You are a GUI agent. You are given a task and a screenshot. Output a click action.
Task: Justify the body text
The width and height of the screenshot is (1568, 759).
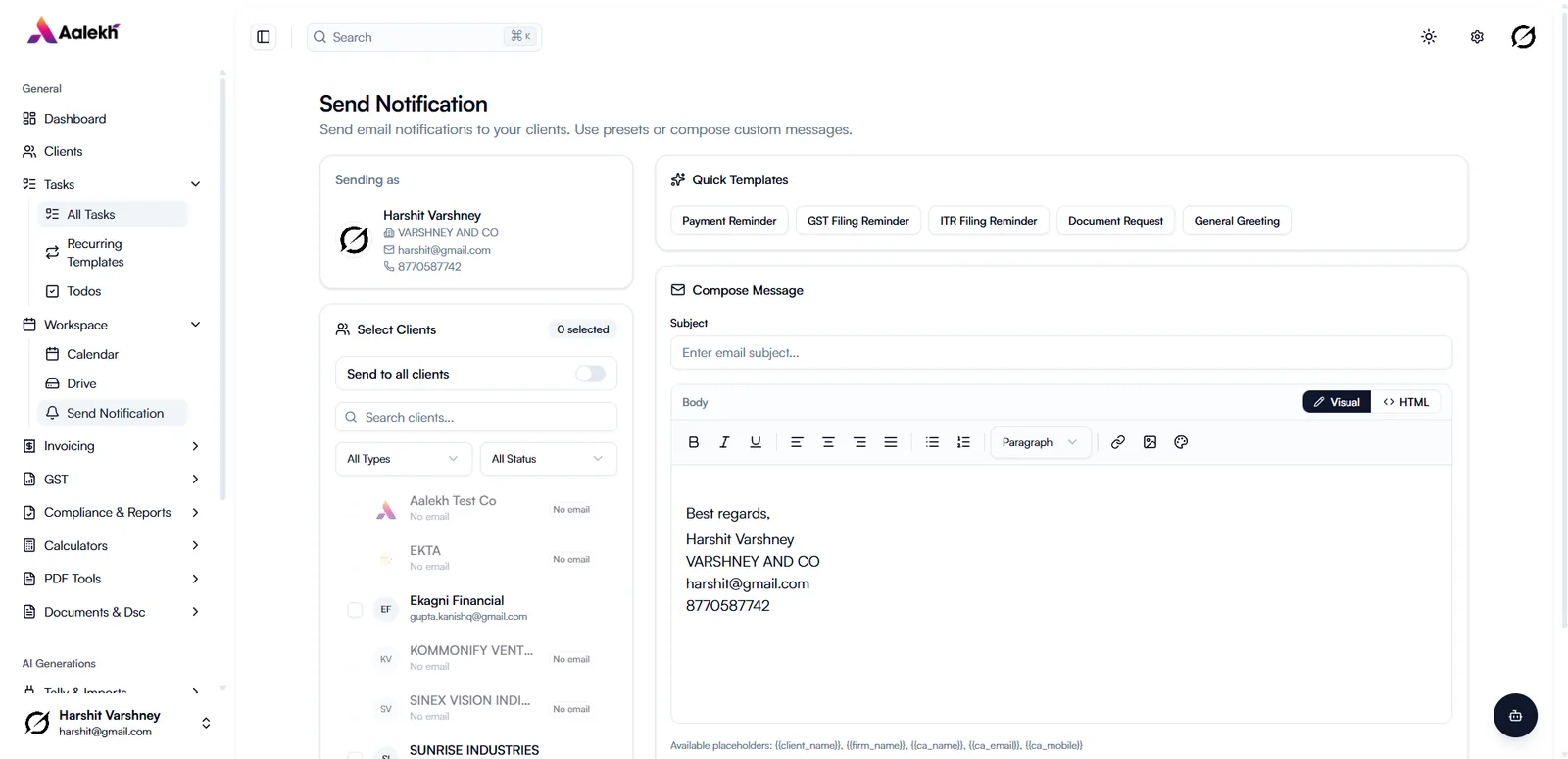coord(891,442)
